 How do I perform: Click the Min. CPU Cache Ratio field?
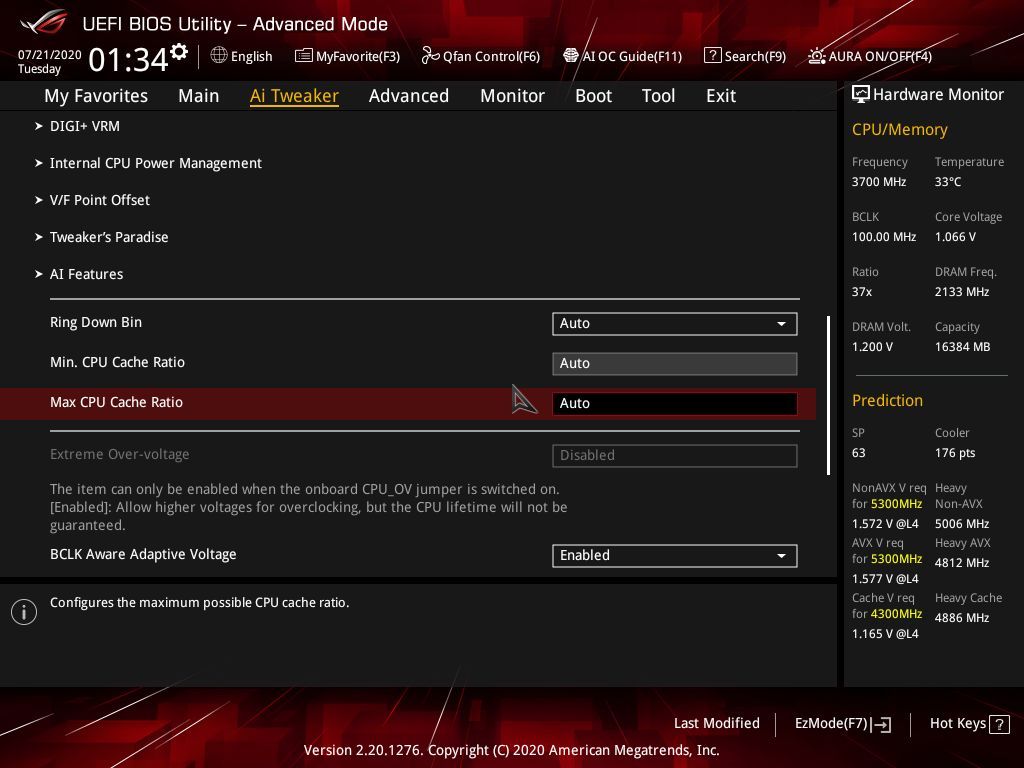point(675,364)
